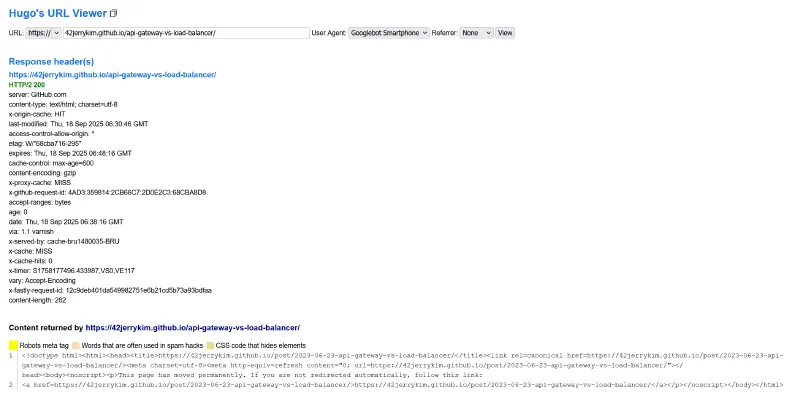Image resolution: width=800 pixels, height=398 pixels.
Task: Select 'x-origin-cache: HIT' line
Action: 37,114
